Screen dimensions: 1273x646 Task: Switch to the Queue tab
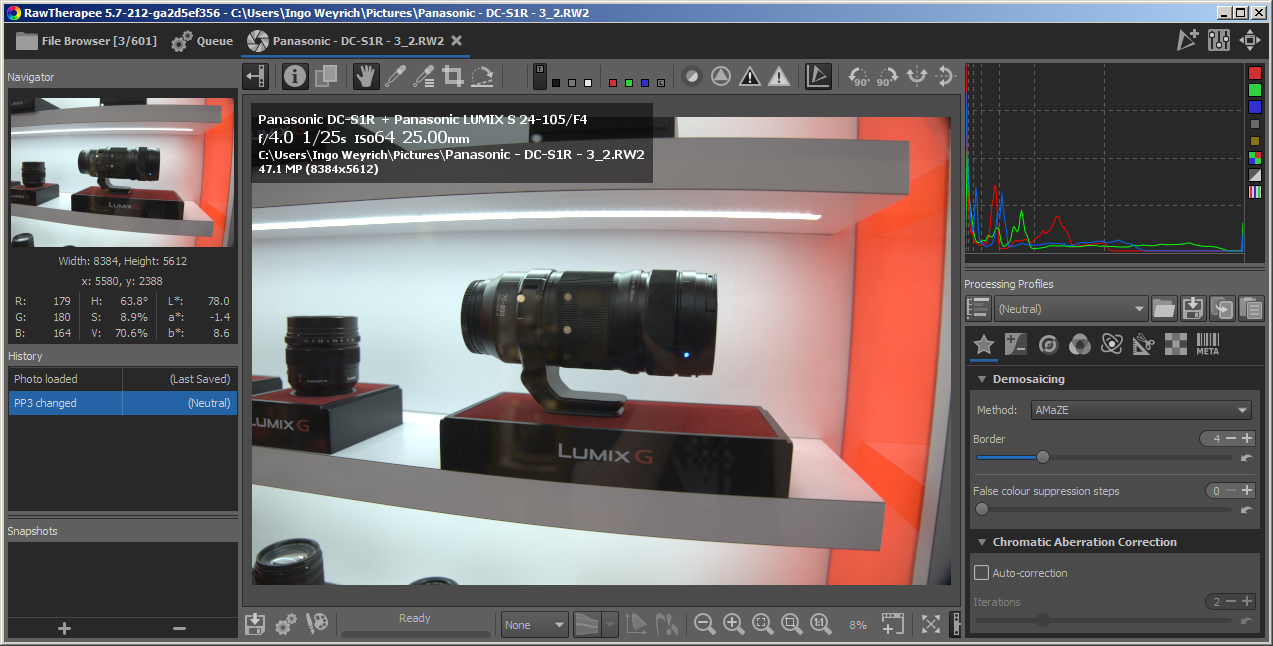point(201,41)
